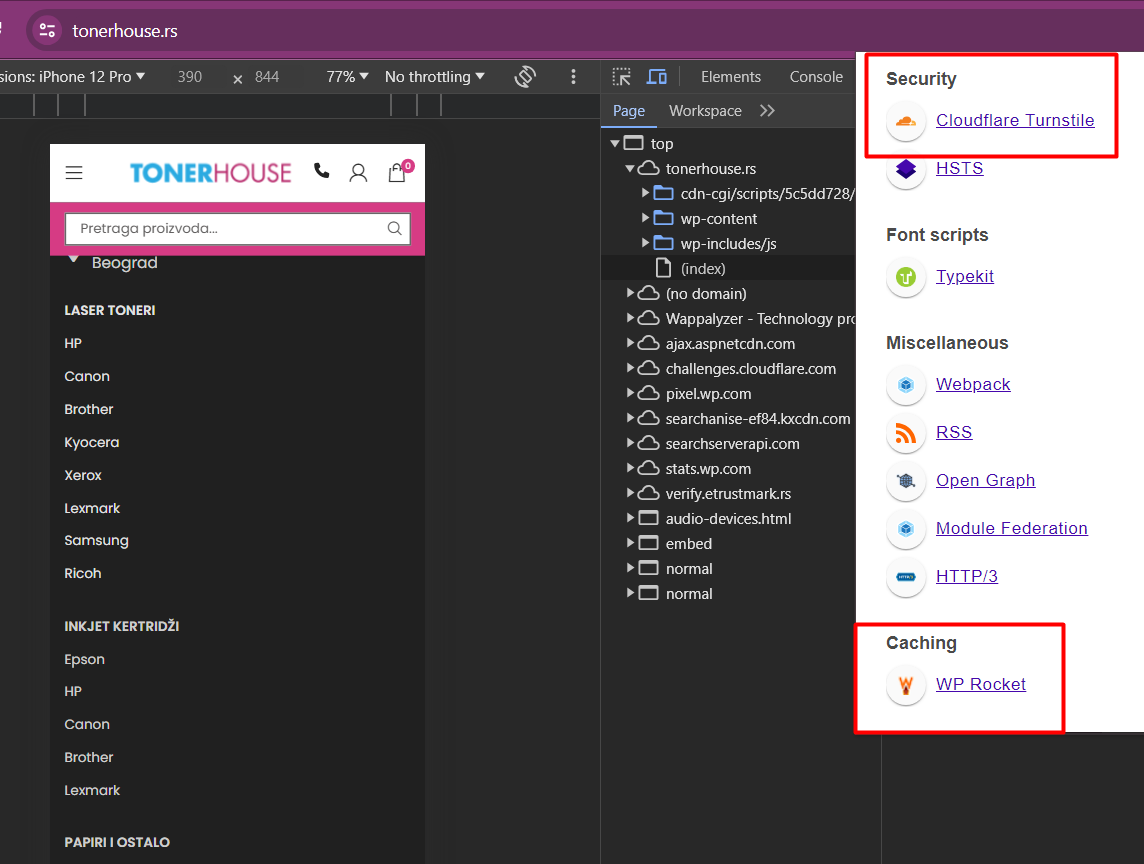The height and width of the screenshot is (864, 1144).
Task: Open the Webpack link
Action: tap(973, 385)
